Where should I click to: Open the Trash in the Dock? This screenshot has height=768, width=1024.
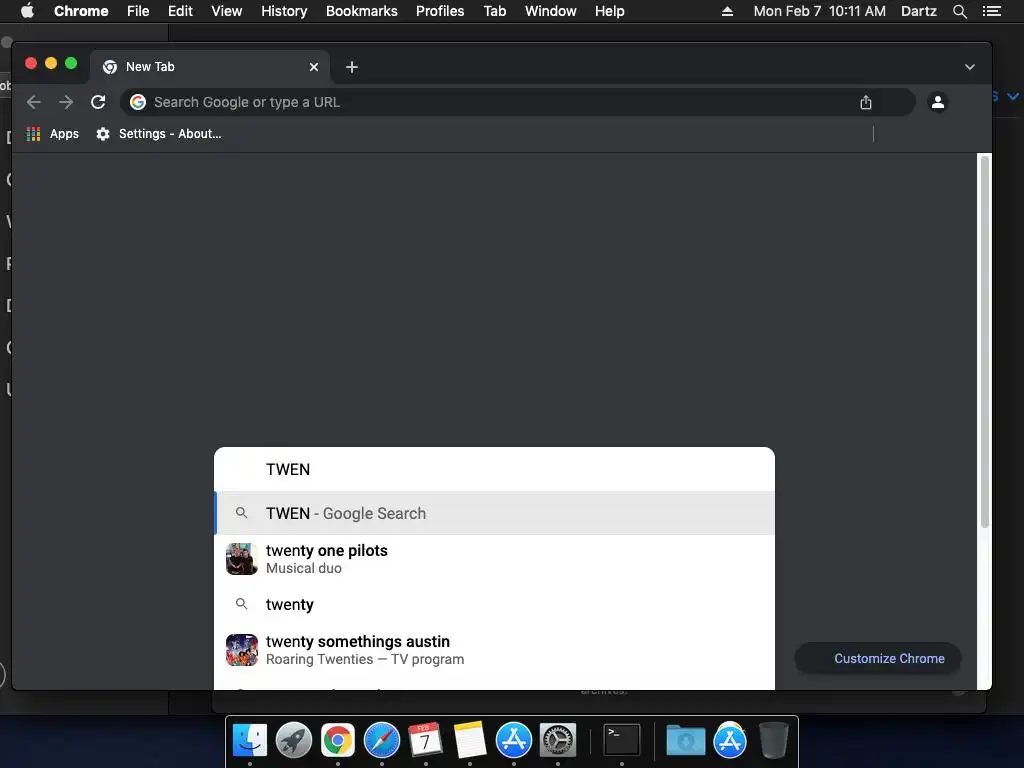[x=774, y=740]
